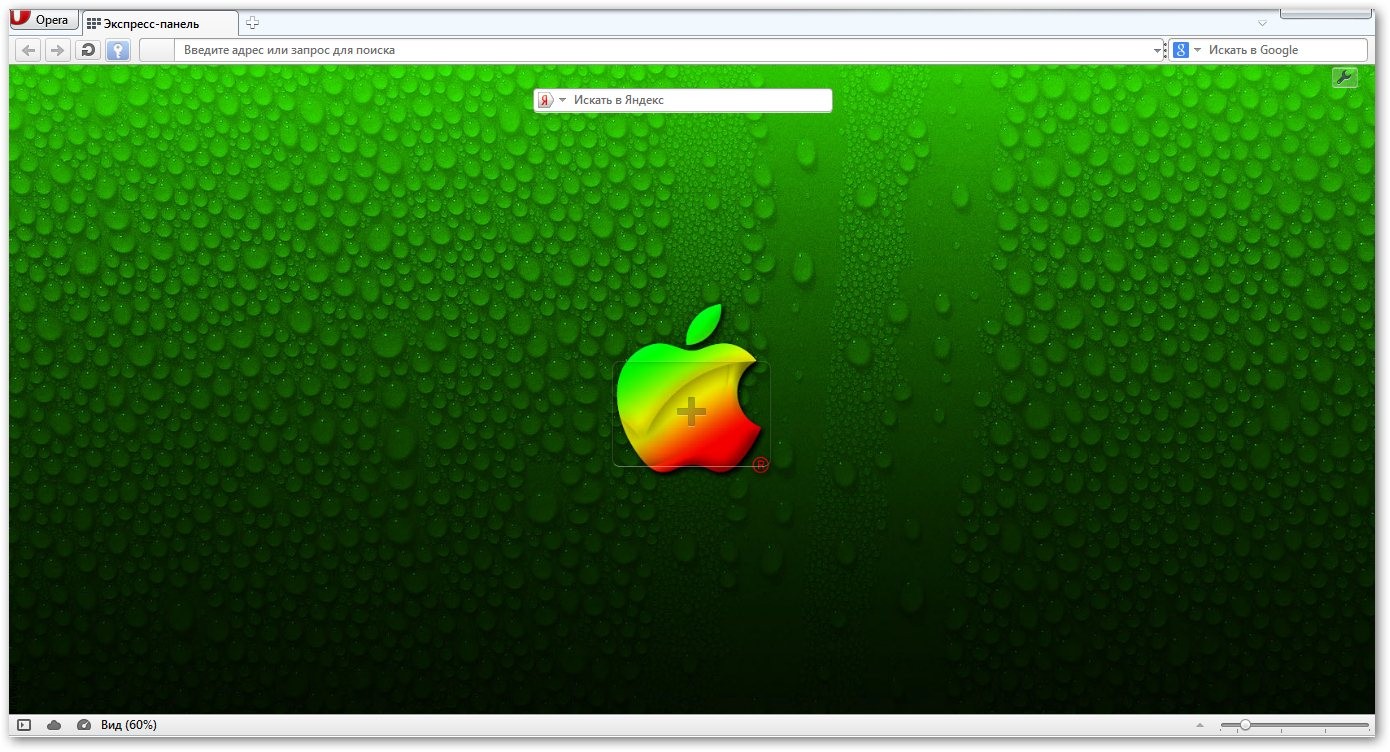Viewport: 1390px width, 752px height.
Task: Click the Вид (60%) zoom label
Action: click(x=129, y=725)
